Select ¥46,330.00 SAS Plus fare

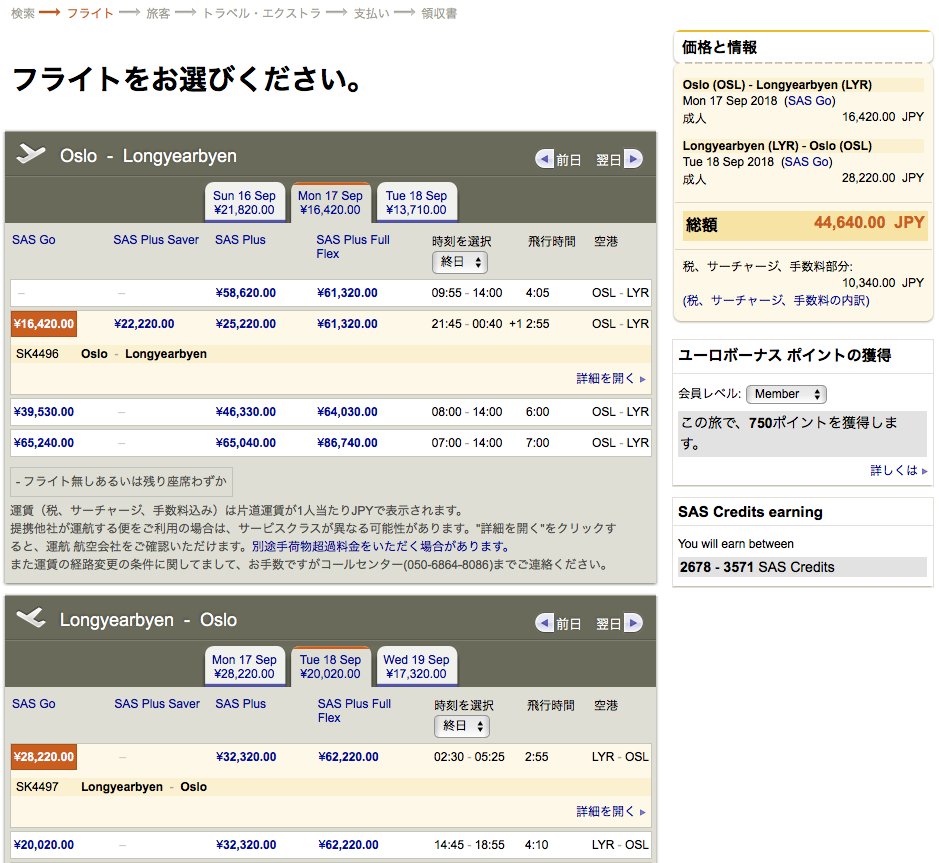point(246,412)
